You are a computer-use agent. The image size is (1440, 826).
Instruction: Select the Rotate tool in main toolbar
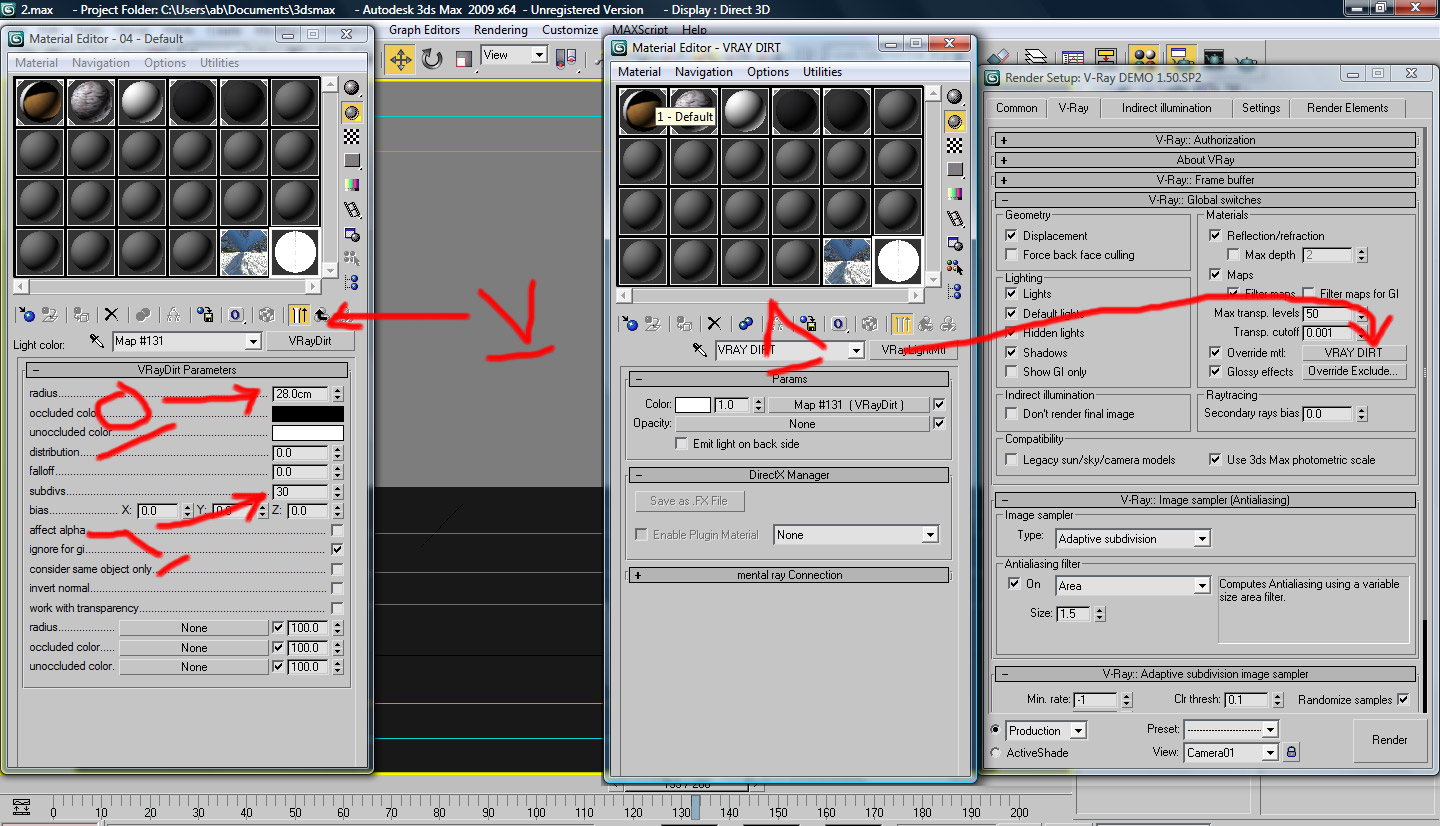coord(432,58)
